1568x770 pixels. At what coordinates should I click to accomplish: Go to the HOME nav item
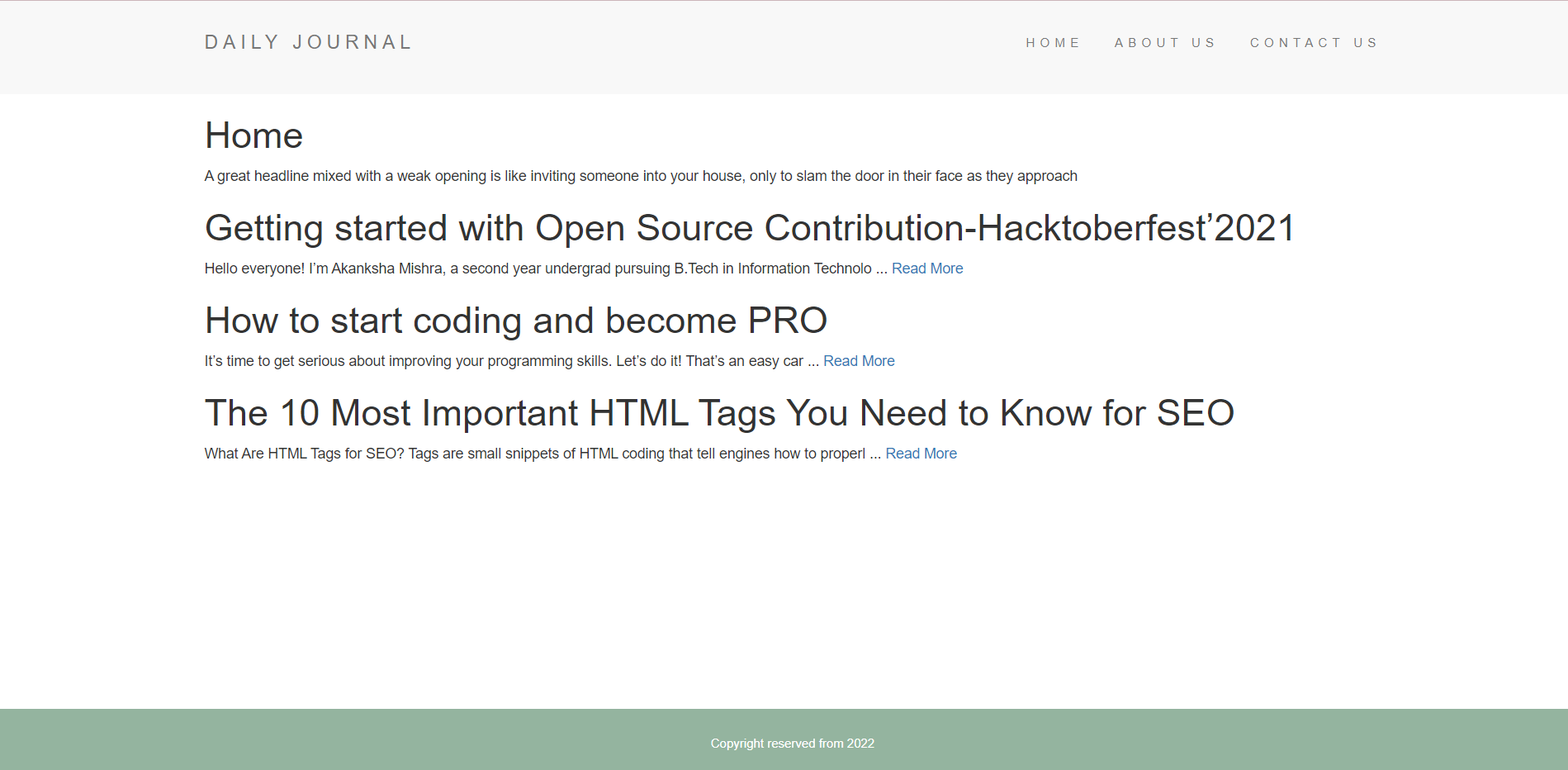pyautogui.click(x=1053, y=43)
